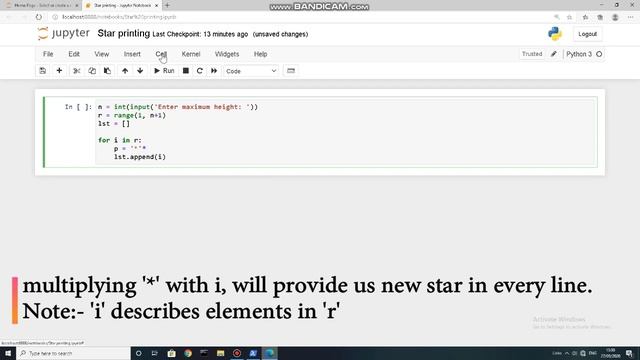Move the selected cell up

(125, 71)
